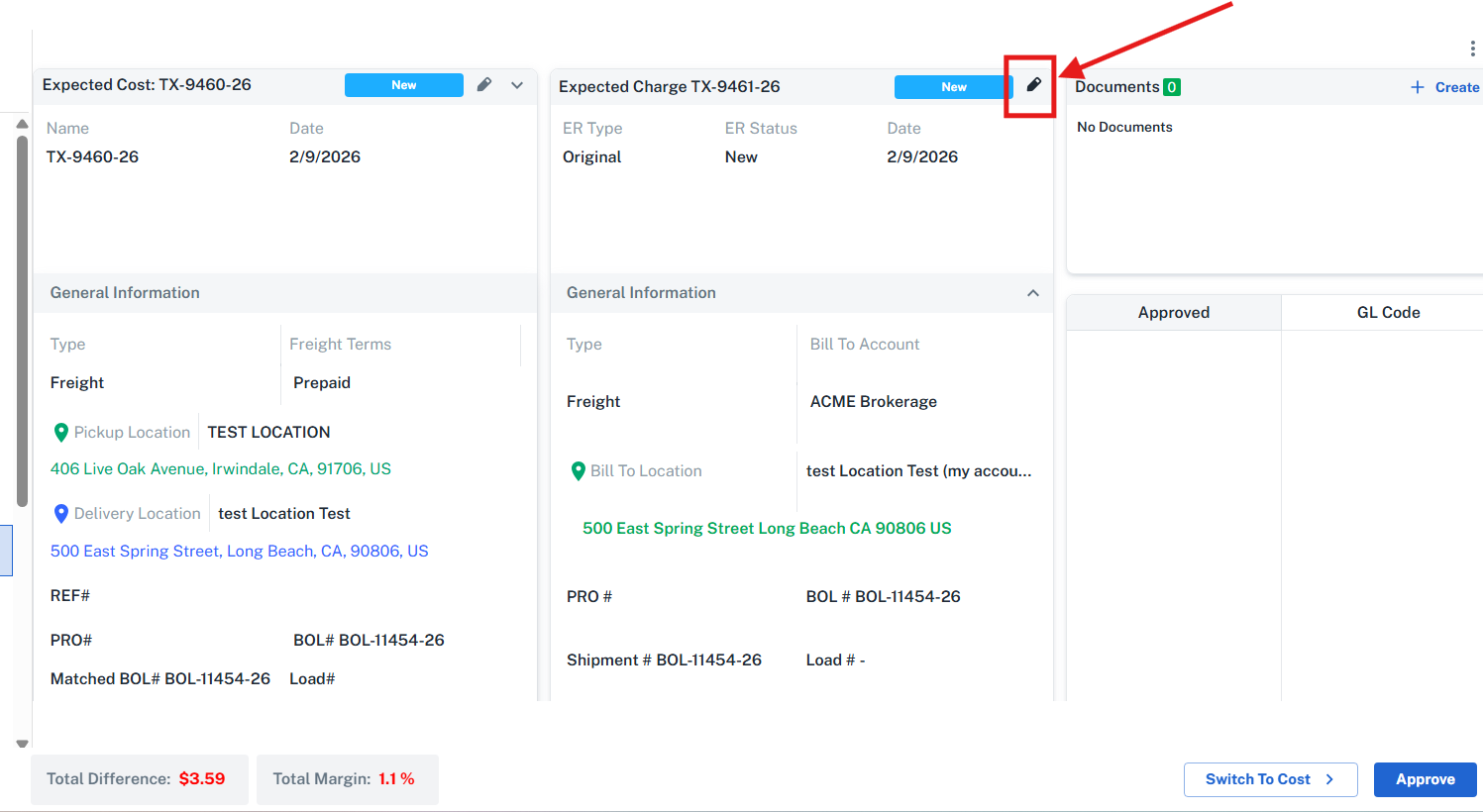This screenshot has height=812, width=1483.
Task: Expand the Expected Cost card chevron
Action: [517, 85]
